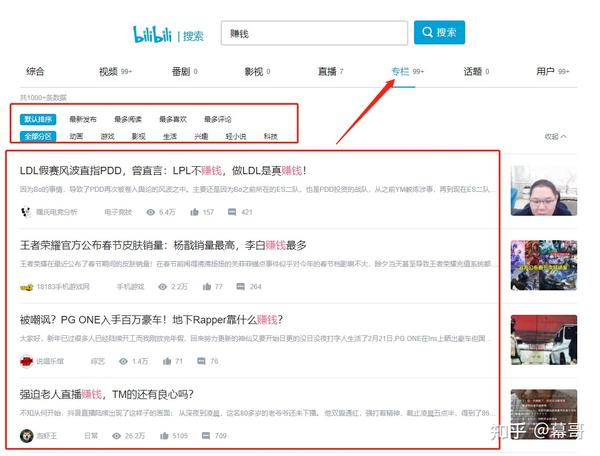Viewport: 600px width, 456px height.
Task: Switch to the 话题 tab
Action: (476, 72)
